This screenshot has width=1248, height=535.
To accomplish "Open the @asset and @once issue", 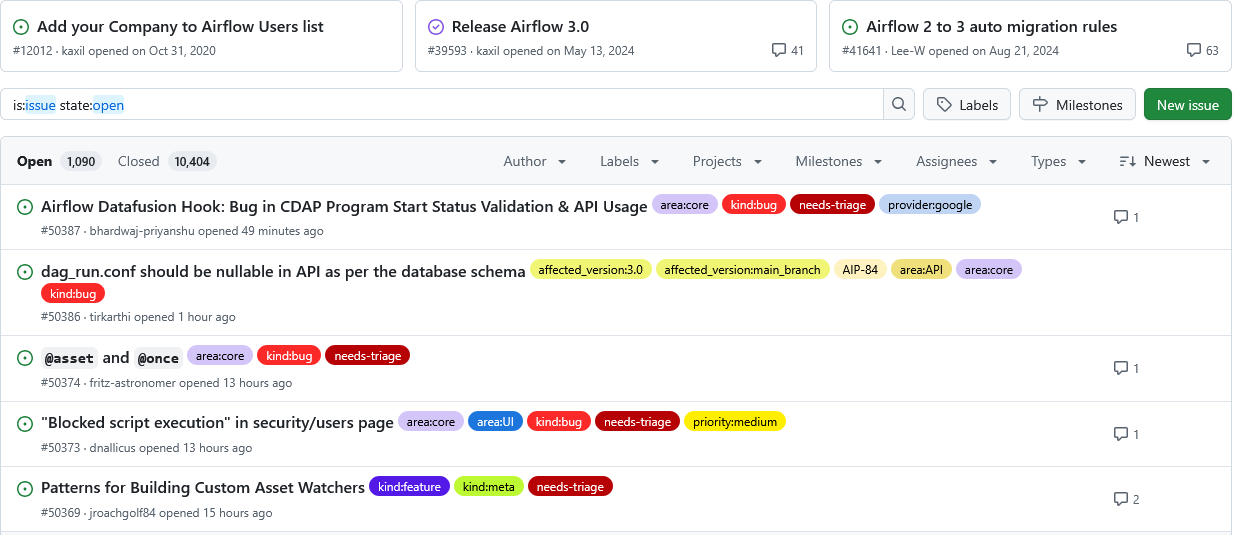I will point(110,358).
